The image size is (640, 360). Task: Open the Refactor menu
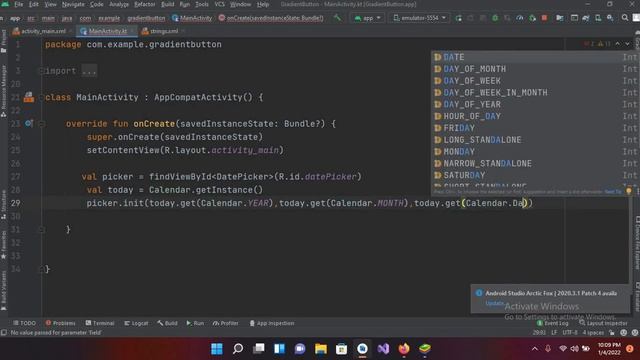click(144, 4)
